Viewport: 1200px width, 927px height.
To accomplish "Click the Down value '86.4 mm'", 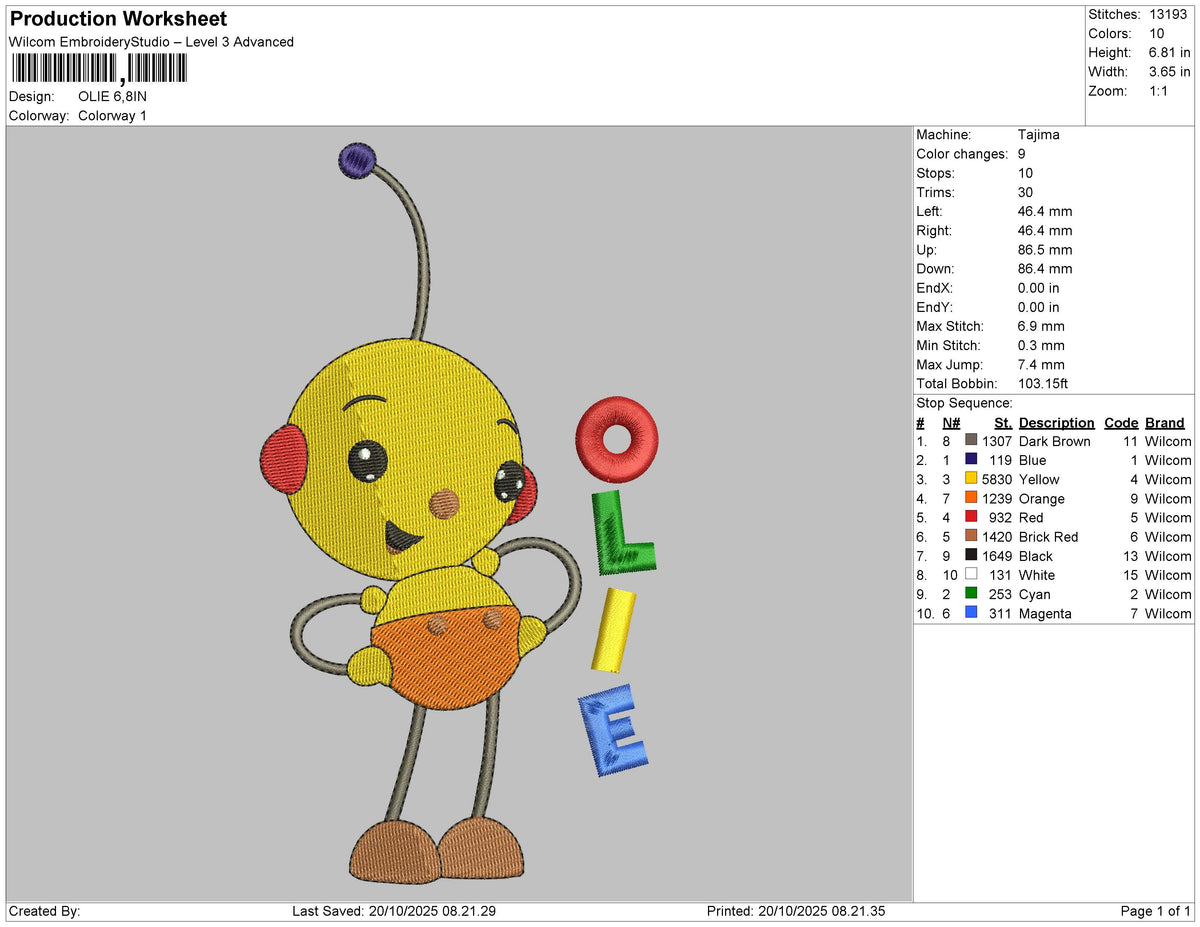I will pyautogui.click(x=1045, y=269).
